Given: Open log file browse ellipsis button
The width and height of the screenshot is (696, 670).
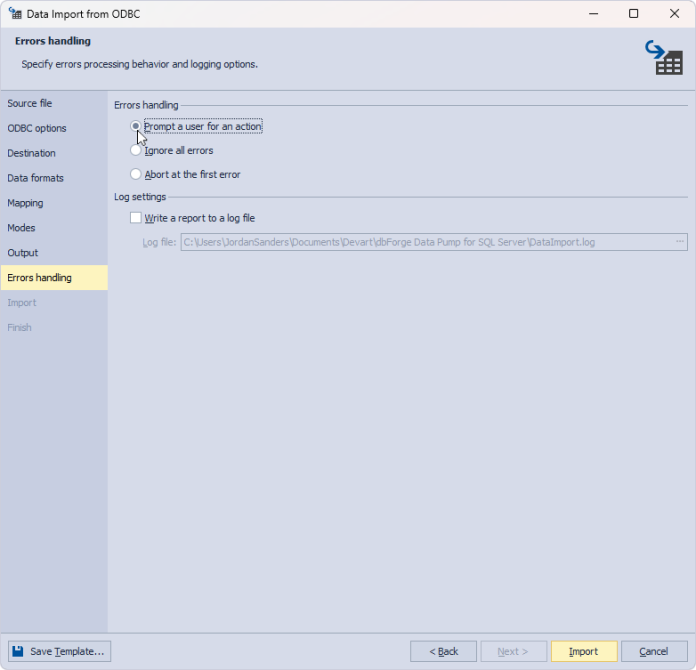Looking at the screenshot, I should coord(680,242).
